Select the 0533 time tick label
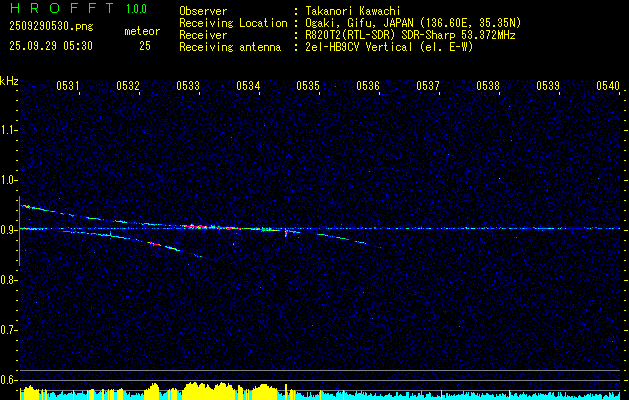 click(x=188, y=87)
